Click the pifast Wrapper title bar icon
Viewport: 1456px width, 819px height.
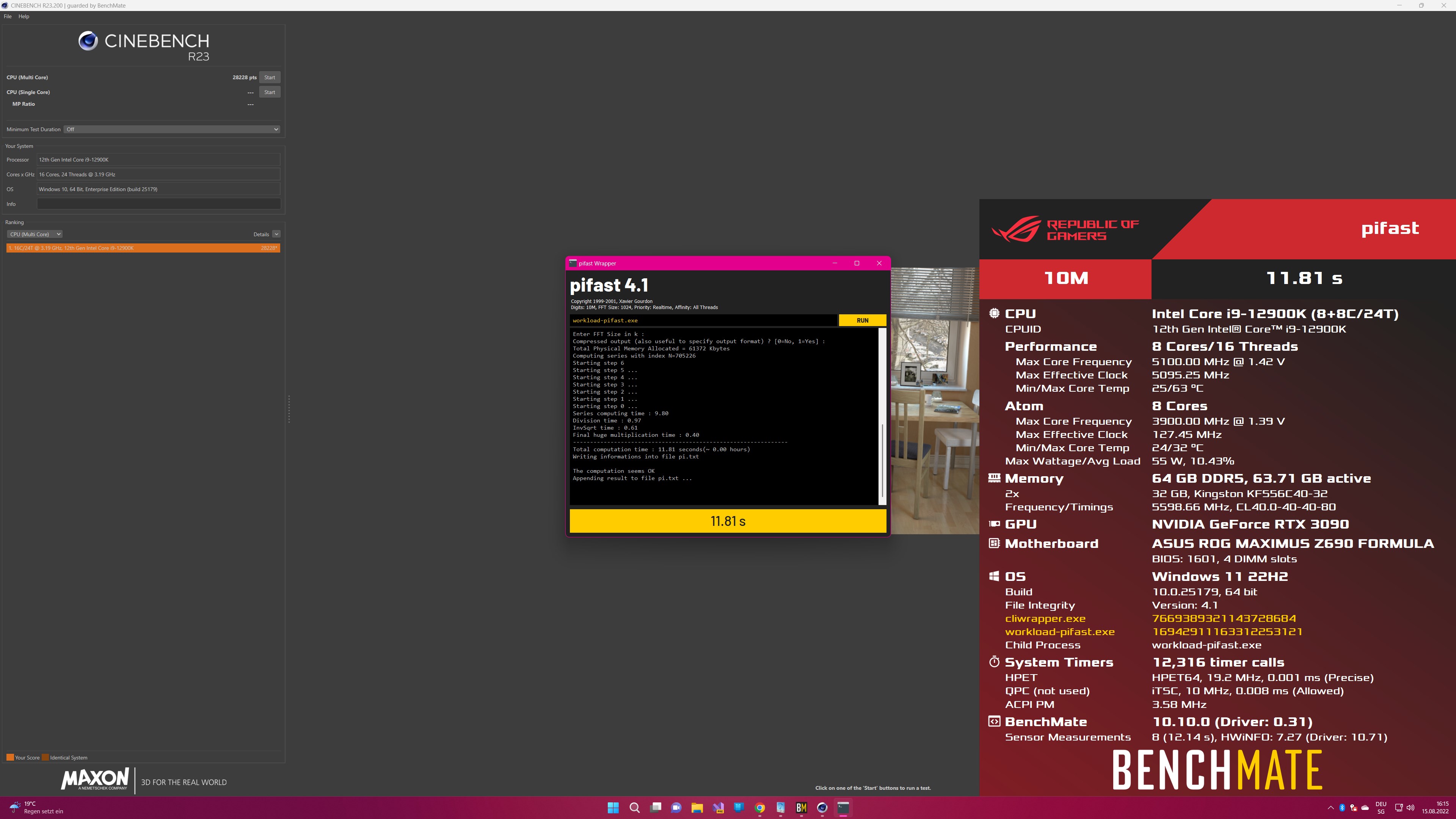pyautogui.click(x=573, y=264)
